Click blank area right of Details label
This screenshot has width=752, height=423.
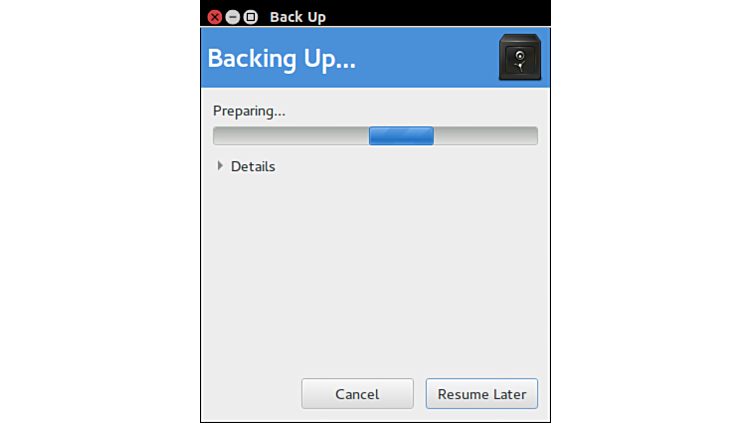[408, 166]
